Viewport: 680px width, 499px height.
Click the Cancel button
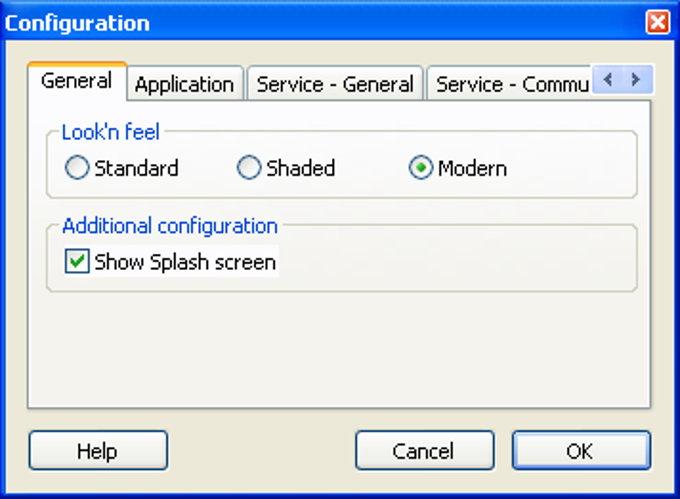425,450
